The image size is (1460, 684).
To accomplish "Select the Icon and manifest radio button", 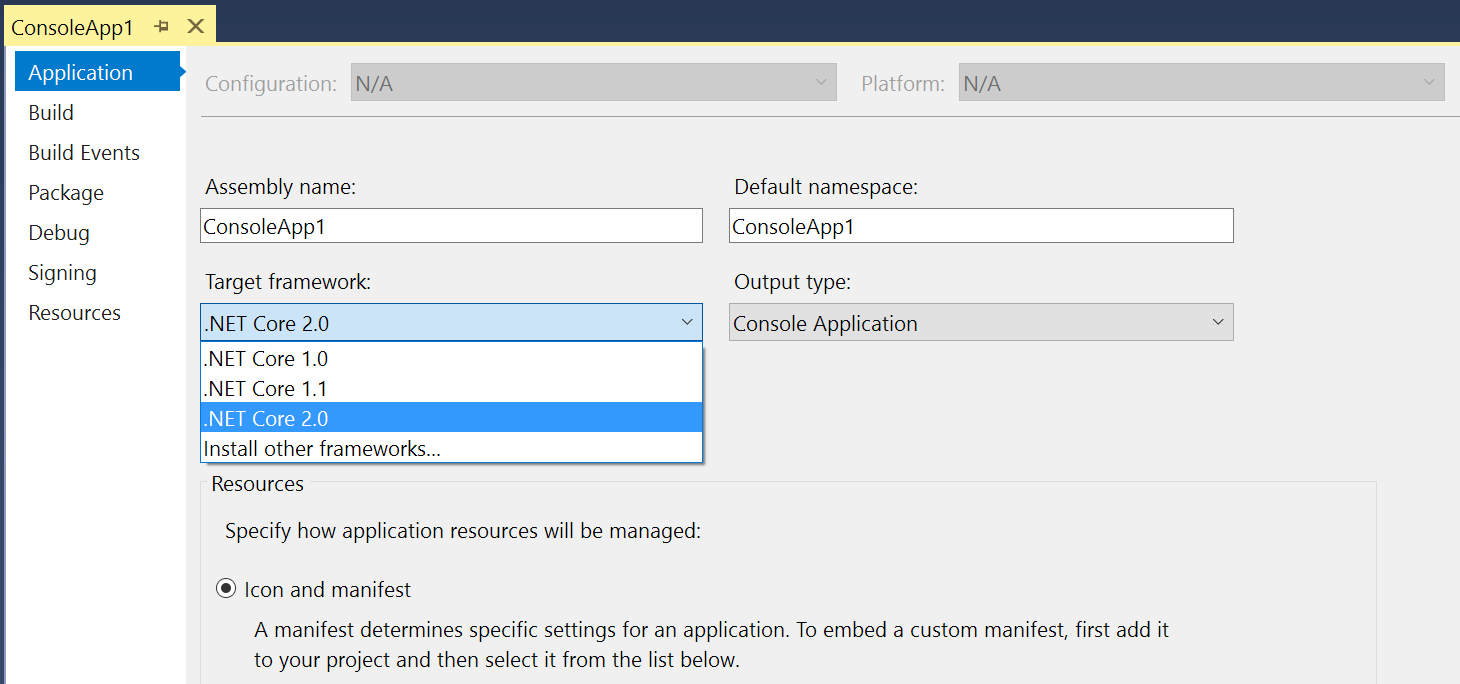I will [x=226, y=590].
